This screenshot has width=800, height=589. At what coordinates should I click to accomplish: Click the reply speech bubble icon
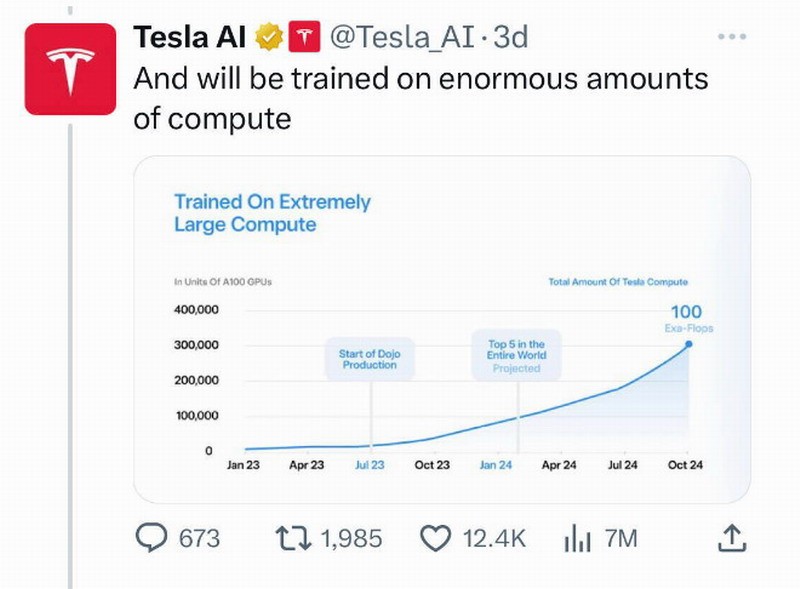point(151,539)
